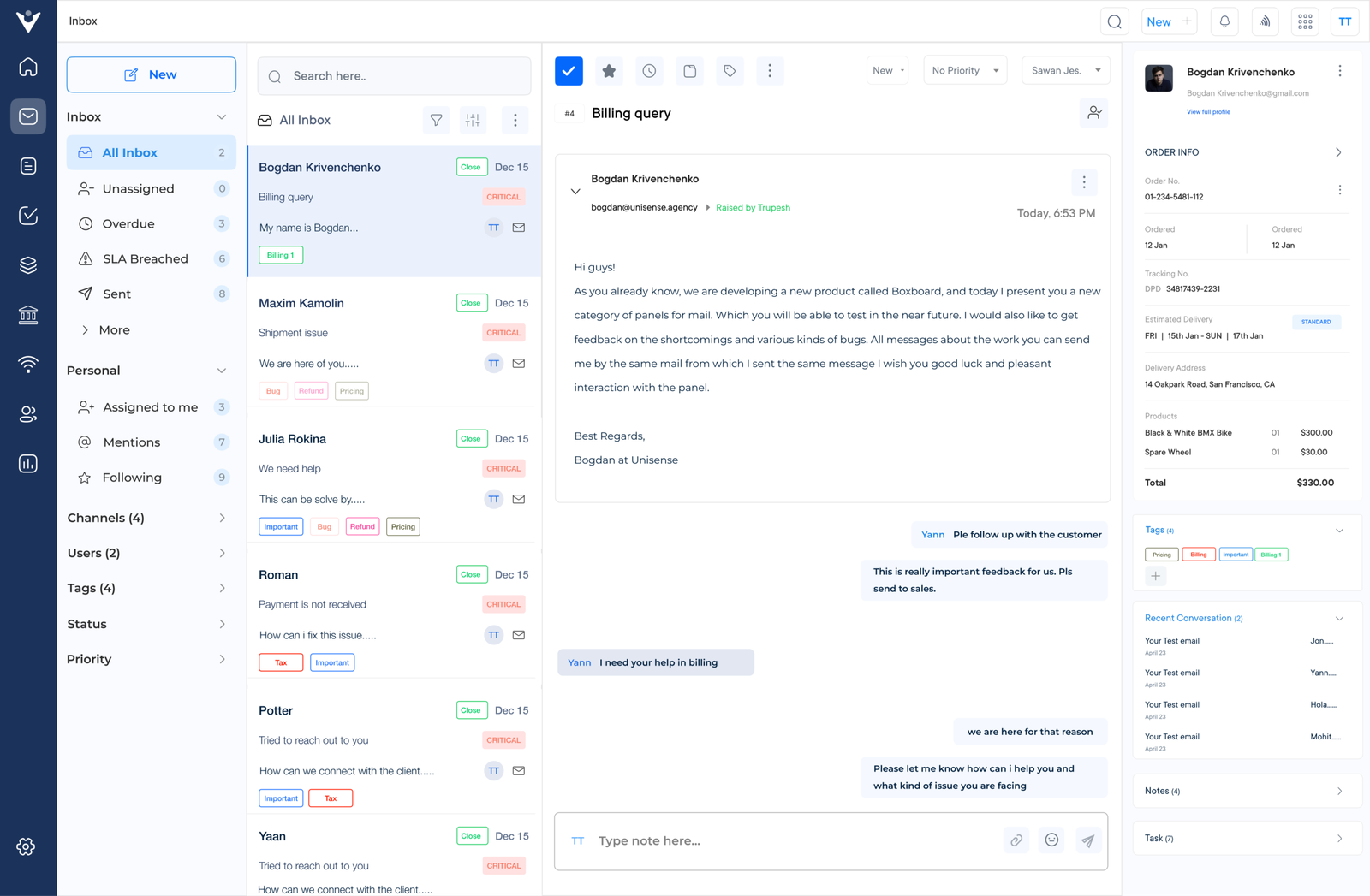Image resolution: width=1370 pixels, height=896 pixels.
Task: Attach a link with the paperclip icon
Action: [x=1016, y=840]
